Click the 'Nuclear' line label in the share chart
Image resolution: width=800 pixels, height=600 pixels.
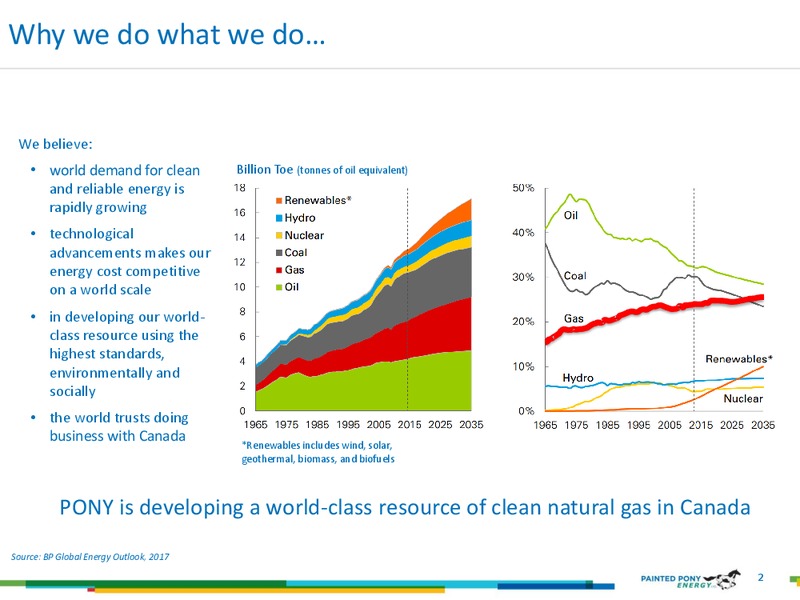pyautogui.click(x=743, y=398)
